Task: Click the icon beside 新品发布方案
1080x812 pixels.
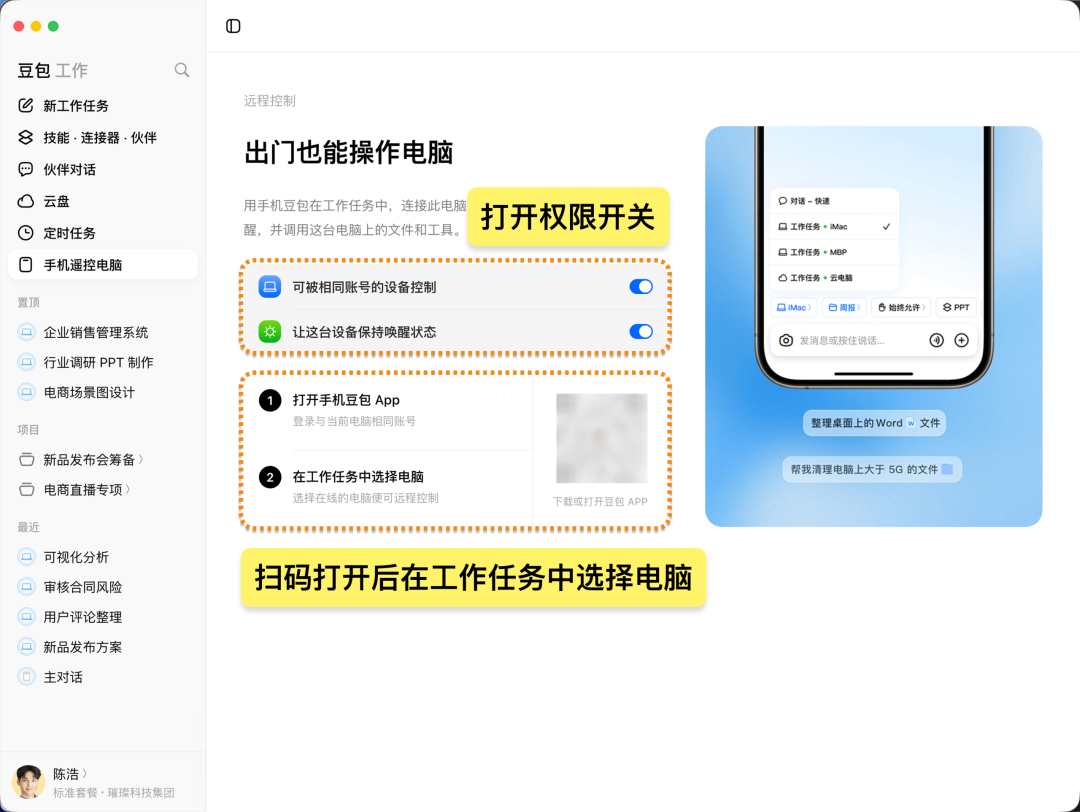Action: click(26, 647)
